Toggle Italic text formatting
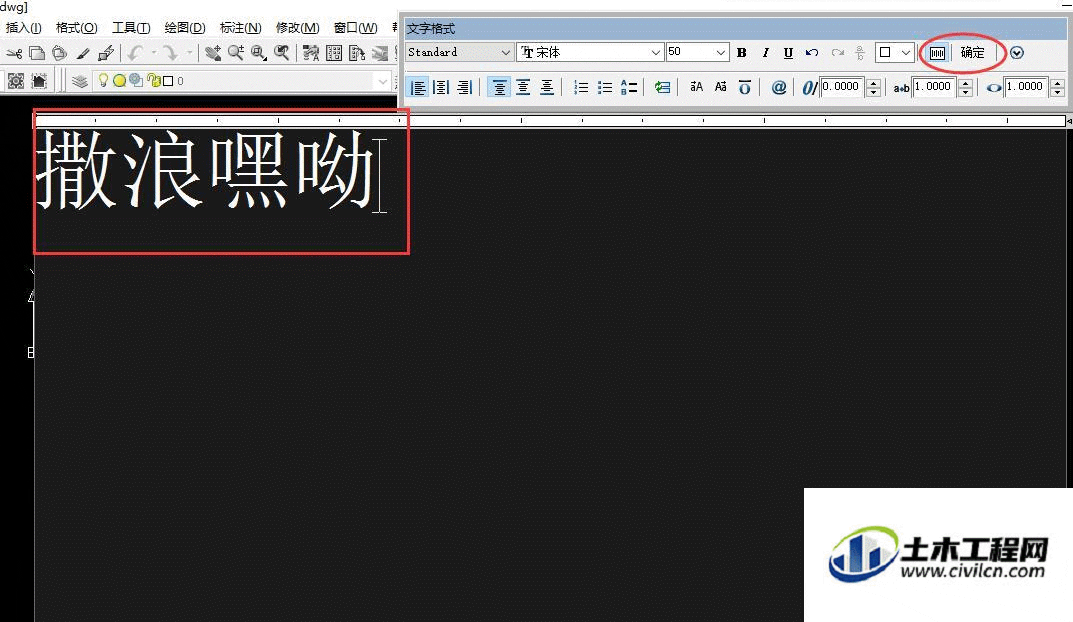 click(x=765, y=53)
